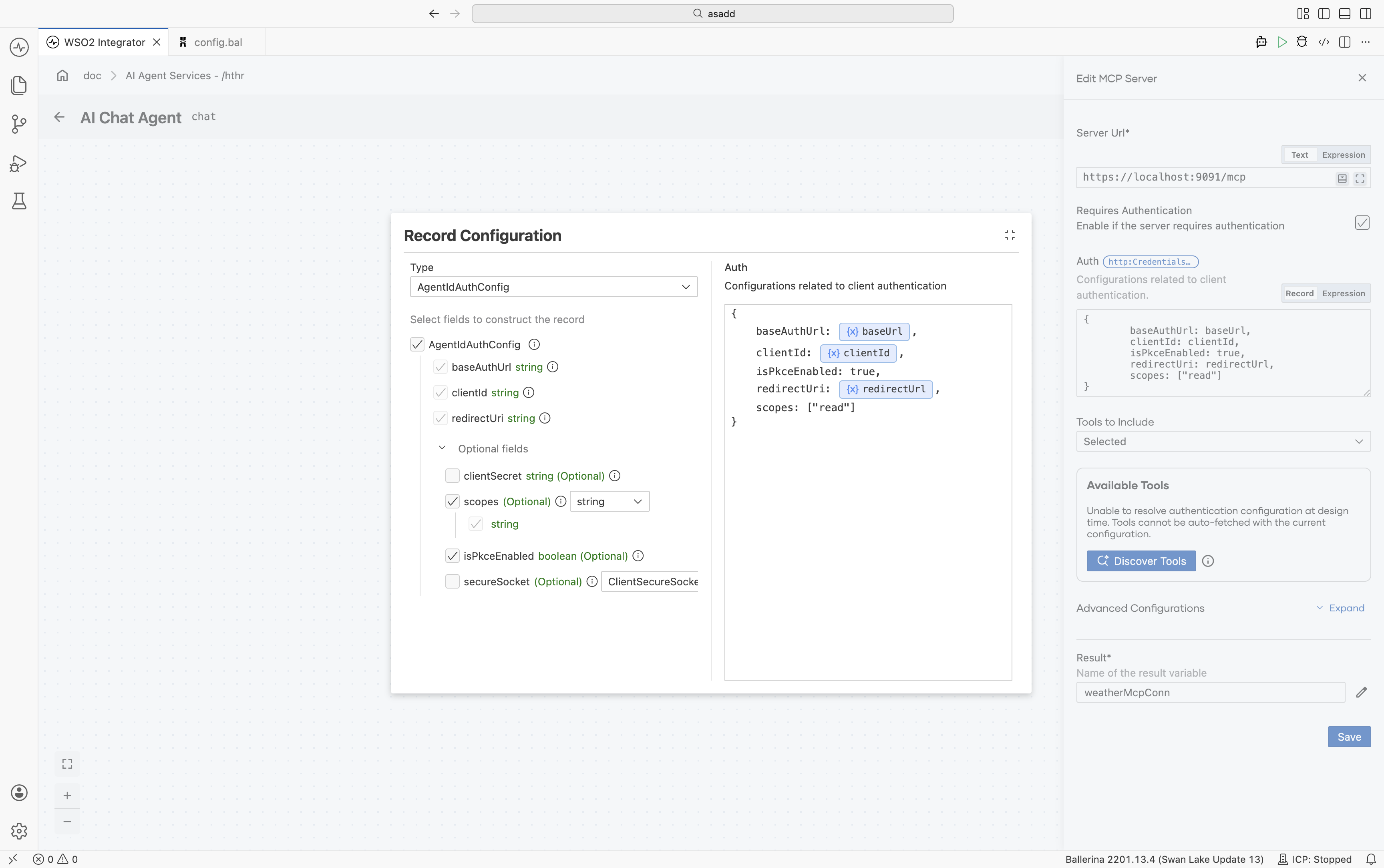1384x868 pixels.
Task: Click back arrow beside AI Chat Agent
Action: click(x=59, y=117)
